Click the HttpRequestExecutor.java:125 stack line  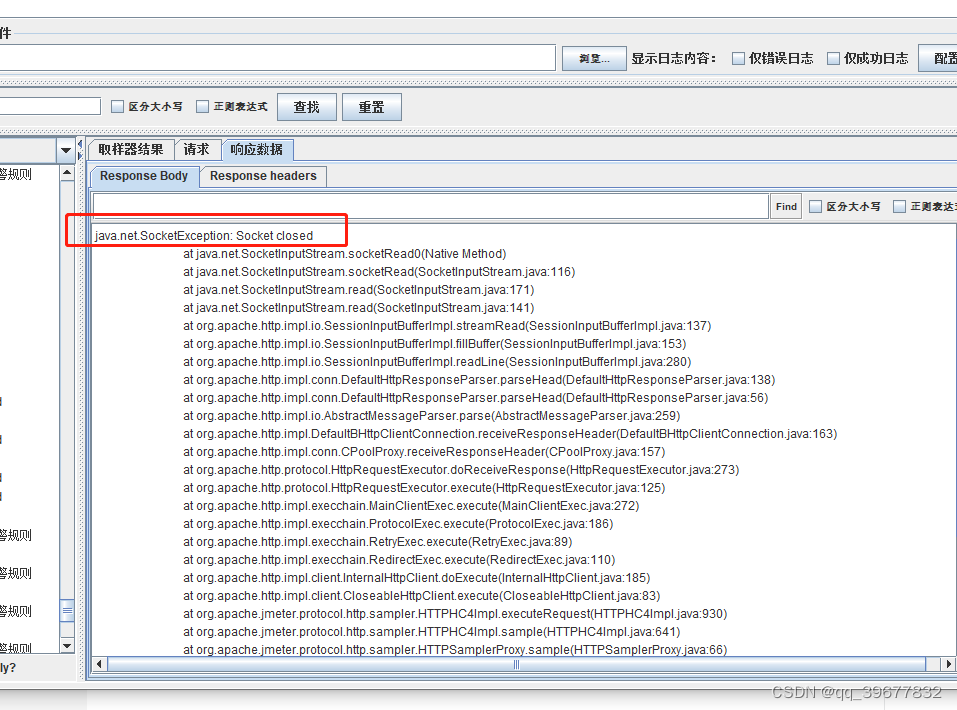[x=424, y=488]
